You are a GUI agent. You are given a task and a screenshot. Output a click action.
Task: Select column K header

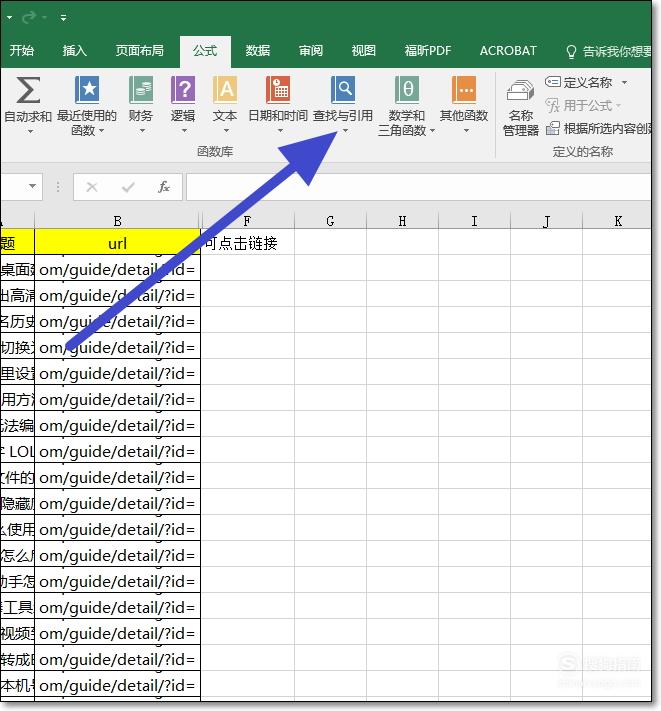pos(617,221)
